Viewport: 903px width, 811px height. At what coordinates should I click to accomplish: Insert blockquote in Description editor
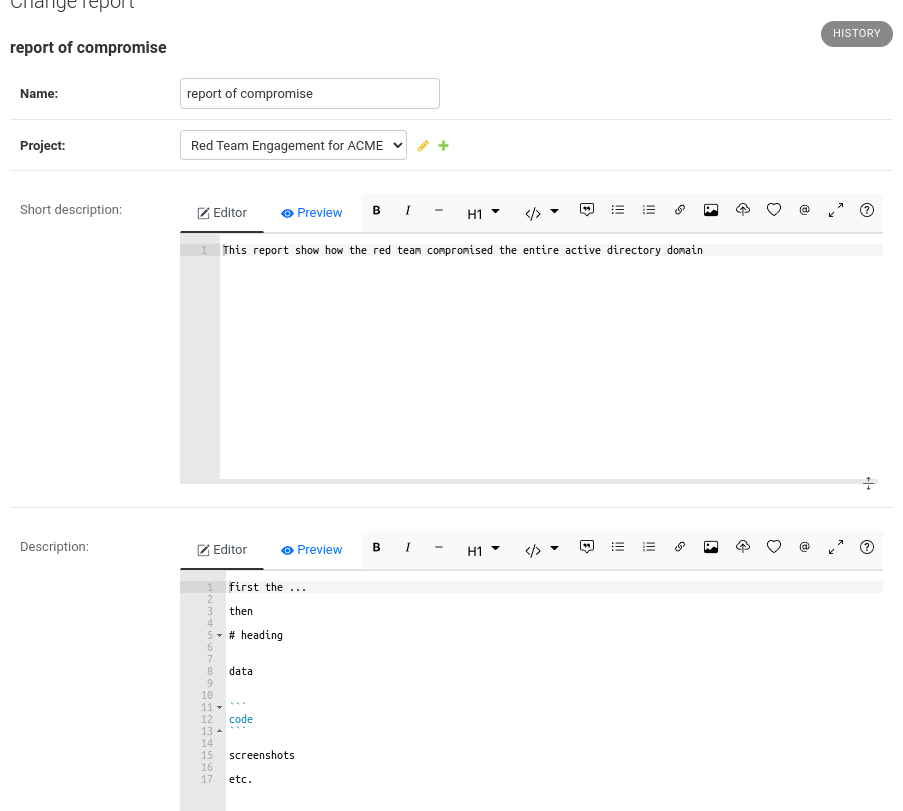point(587,547)
